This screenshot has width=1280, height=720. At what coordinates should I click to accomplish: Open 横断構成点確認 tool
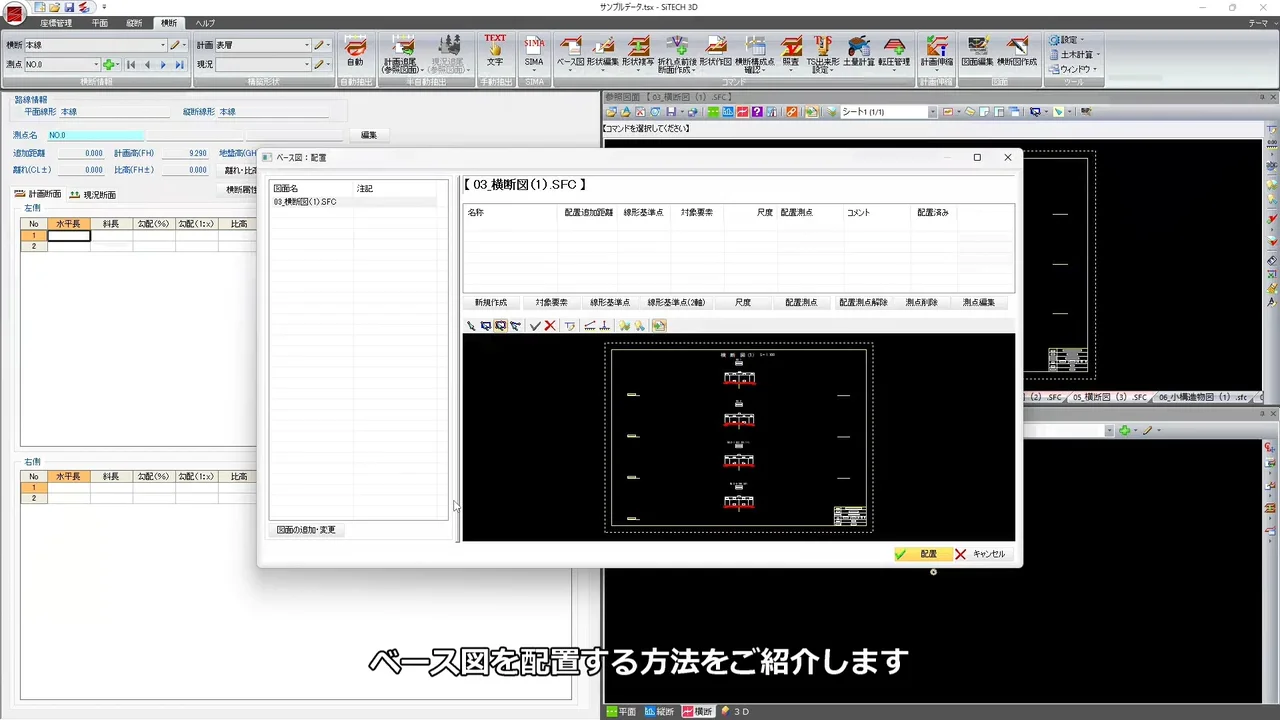[x=755, y=54]
